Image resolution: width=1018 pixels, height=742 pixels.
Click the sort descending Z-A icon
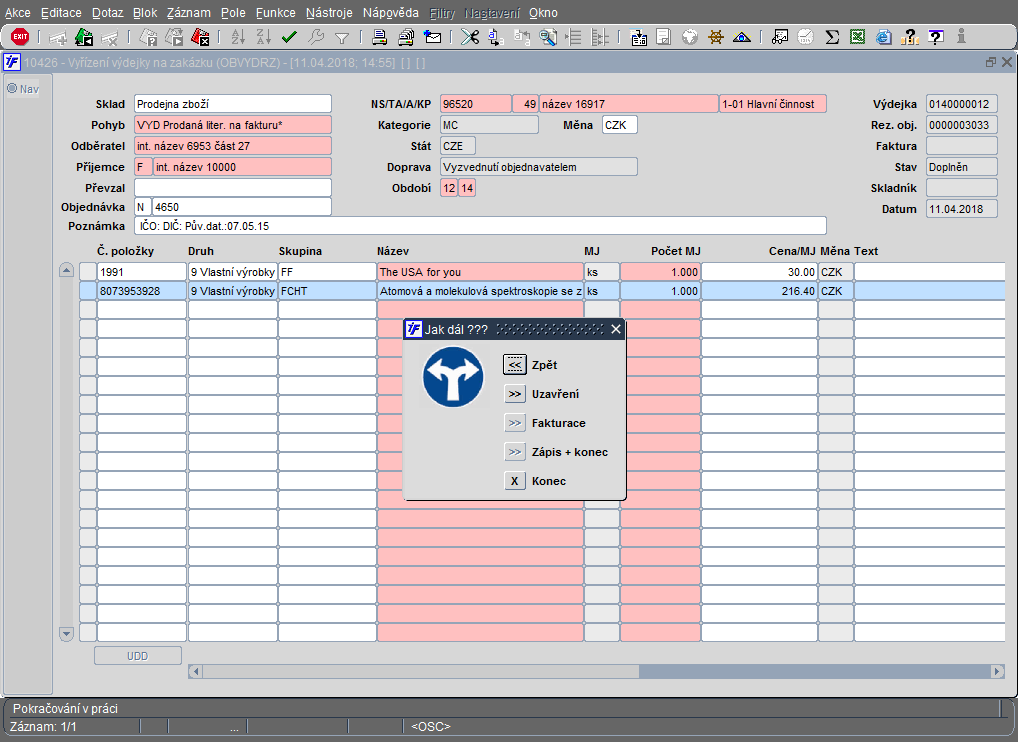click(x=263, y=37)
